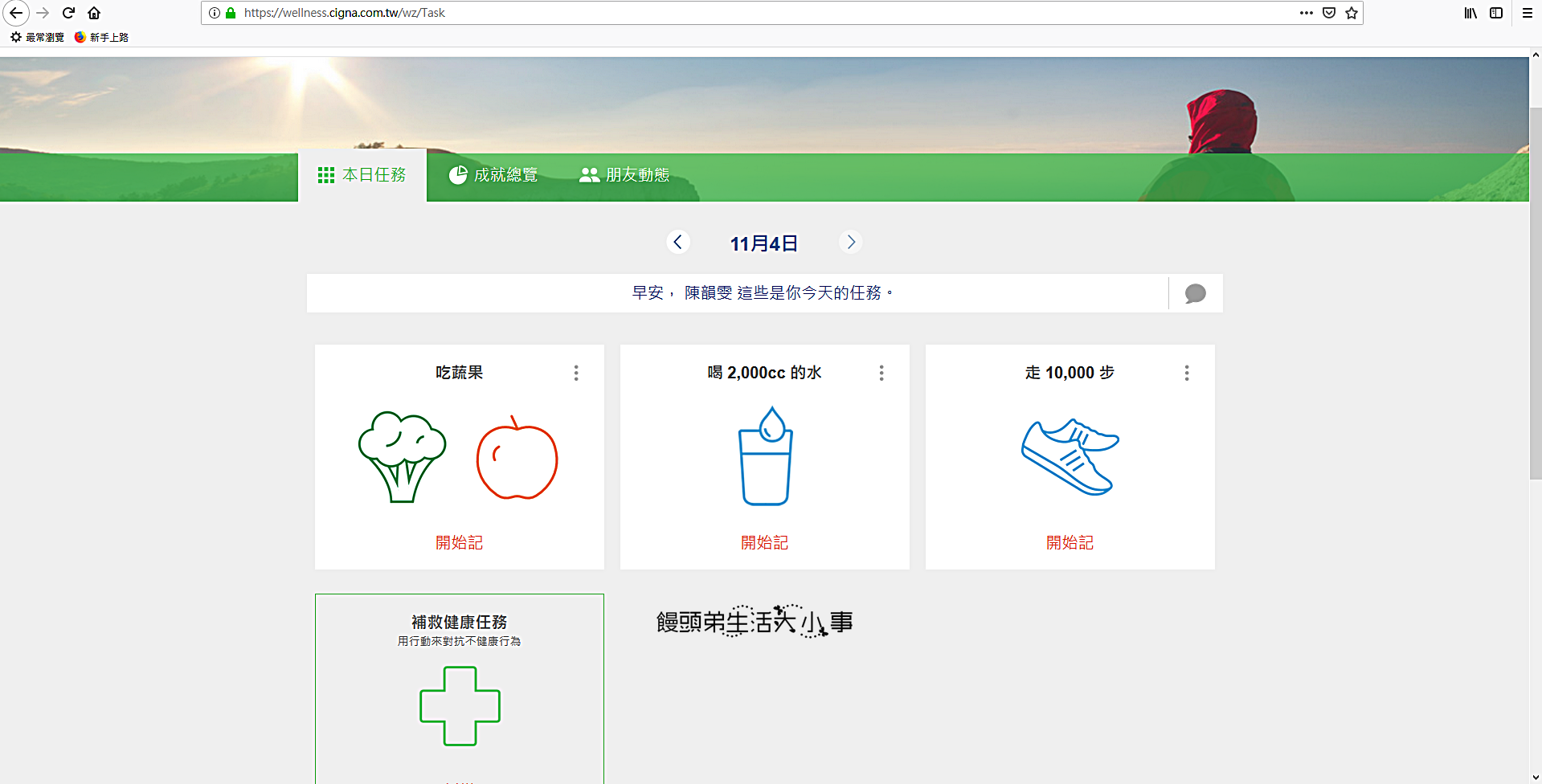Screen dimensions: 1542x784
Task: Click the browser forward arrow
Action: coord(43,13)
